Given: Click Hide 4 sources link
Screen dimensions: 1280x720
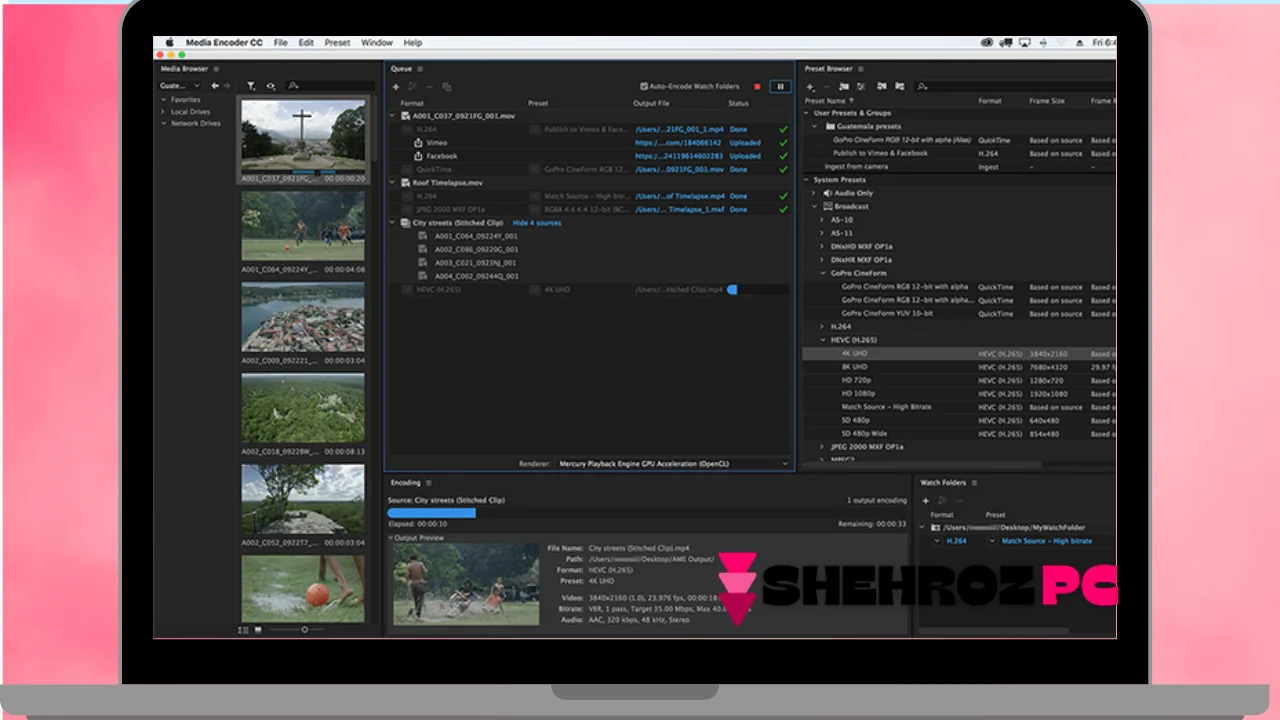Looking at the screenshot, I should point(537,223).
